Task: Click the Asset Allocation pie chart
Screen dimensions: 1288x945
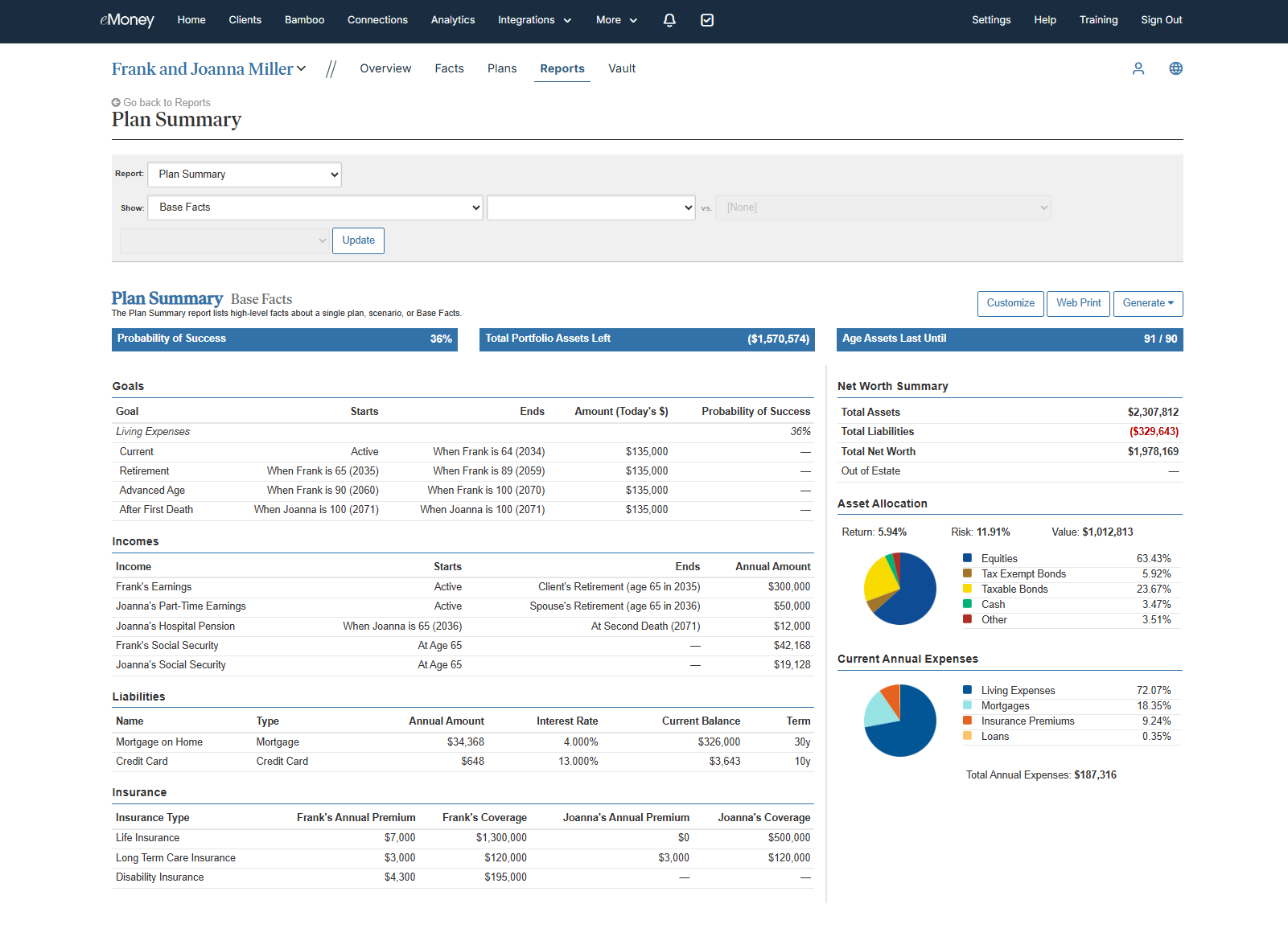Action: (x=900, y=589)
